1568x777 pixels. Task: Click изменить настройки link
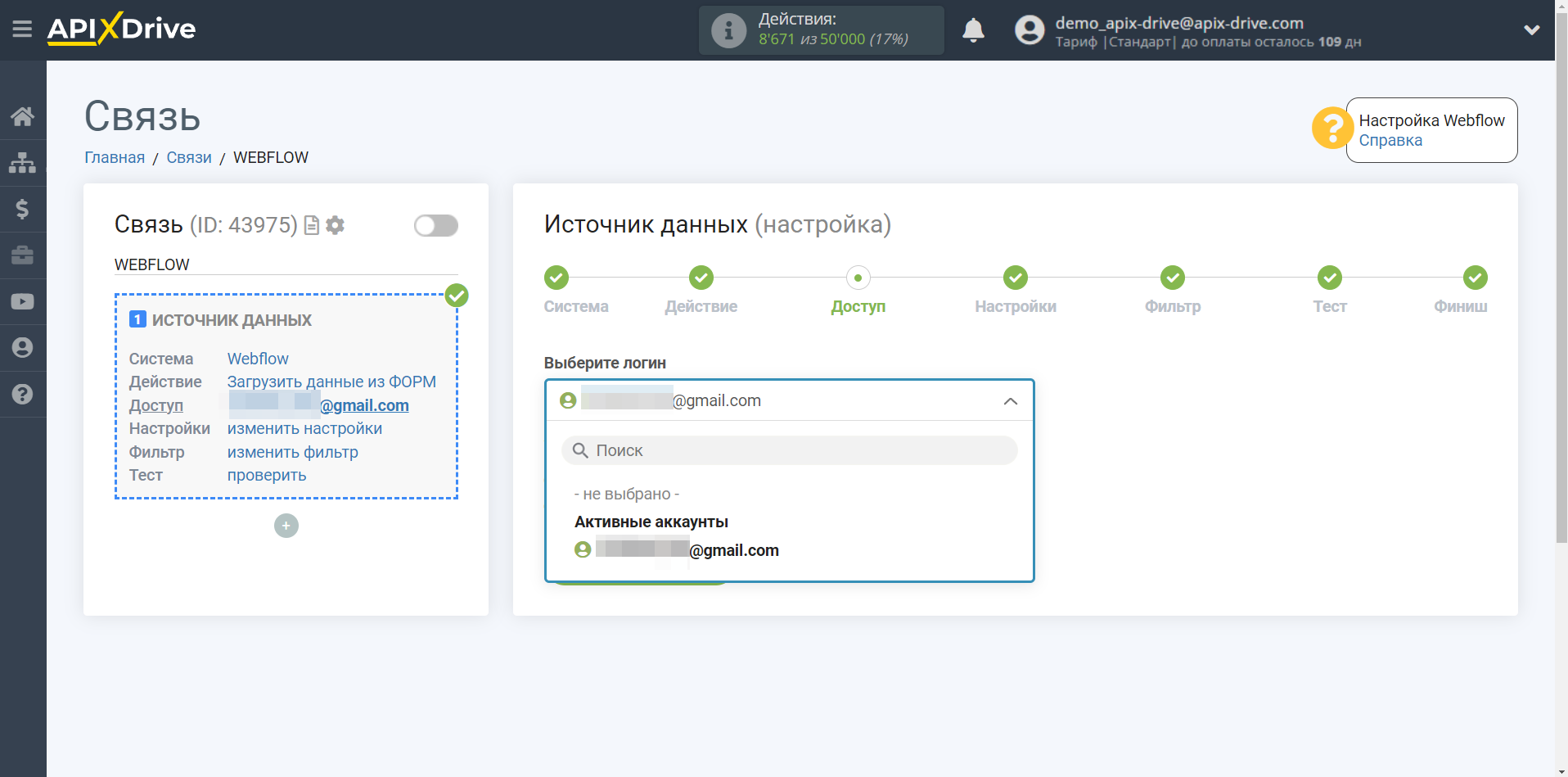304,428
